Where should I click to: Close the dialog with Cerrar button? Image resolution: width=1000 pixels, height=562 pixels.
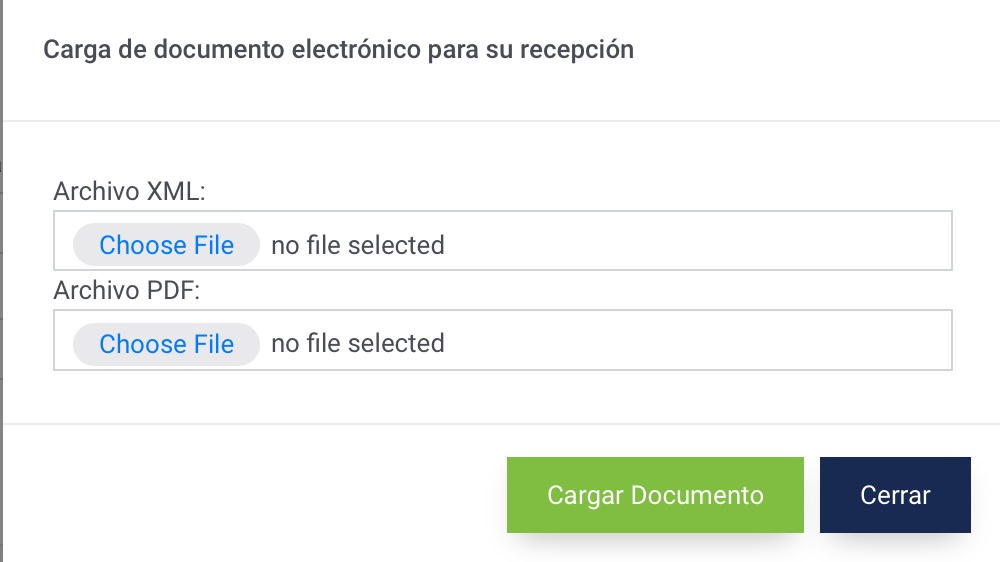point(895,495)
